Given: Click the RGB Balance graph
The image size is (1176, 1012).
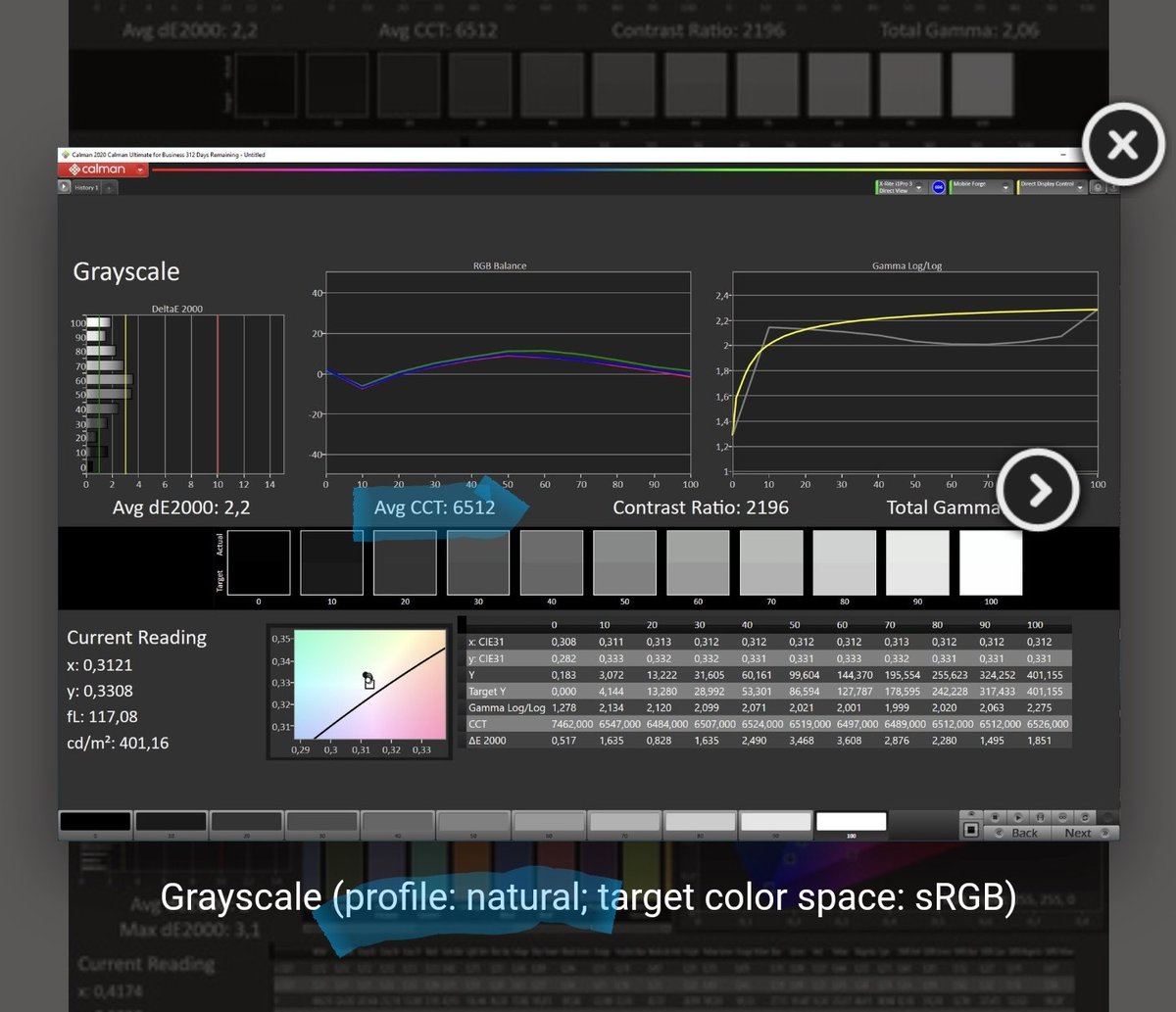Looking at the screenshot, I should [x=508, y=374].
